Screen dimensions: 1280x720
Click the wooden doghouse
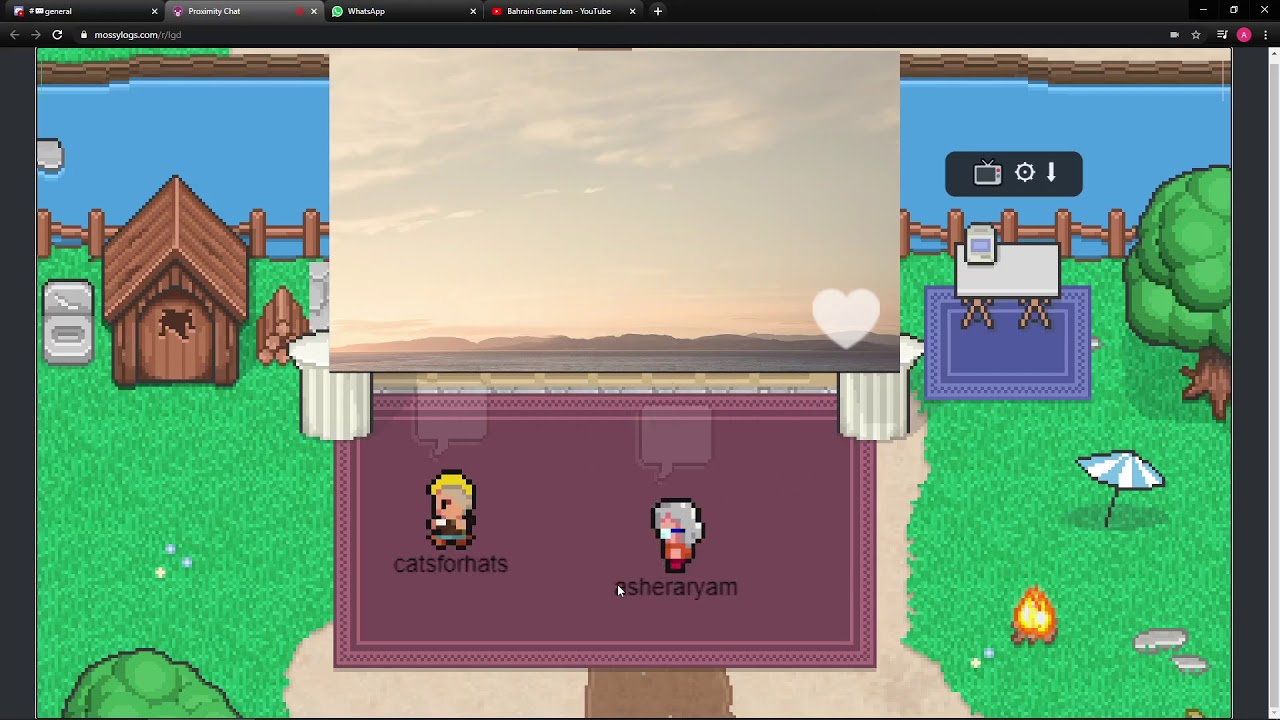click(x=176, y=282)
